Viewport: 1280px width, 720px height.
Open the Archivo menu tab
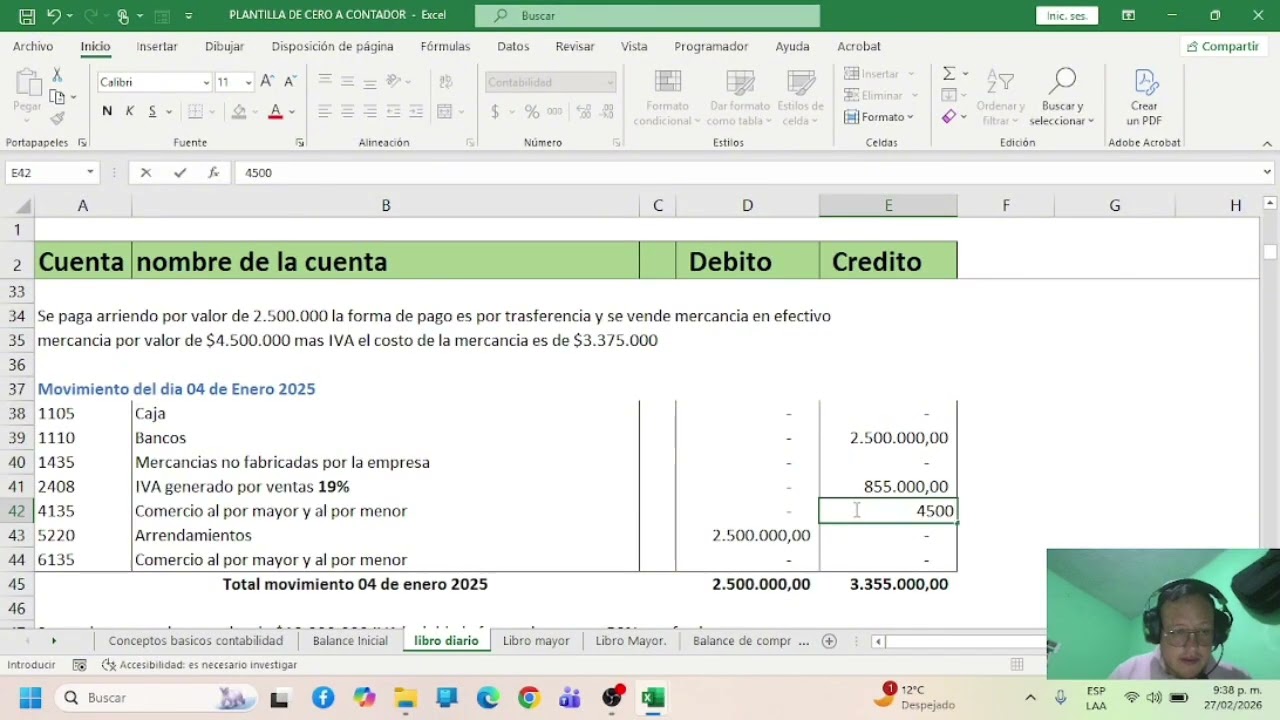tap(33, 46)
